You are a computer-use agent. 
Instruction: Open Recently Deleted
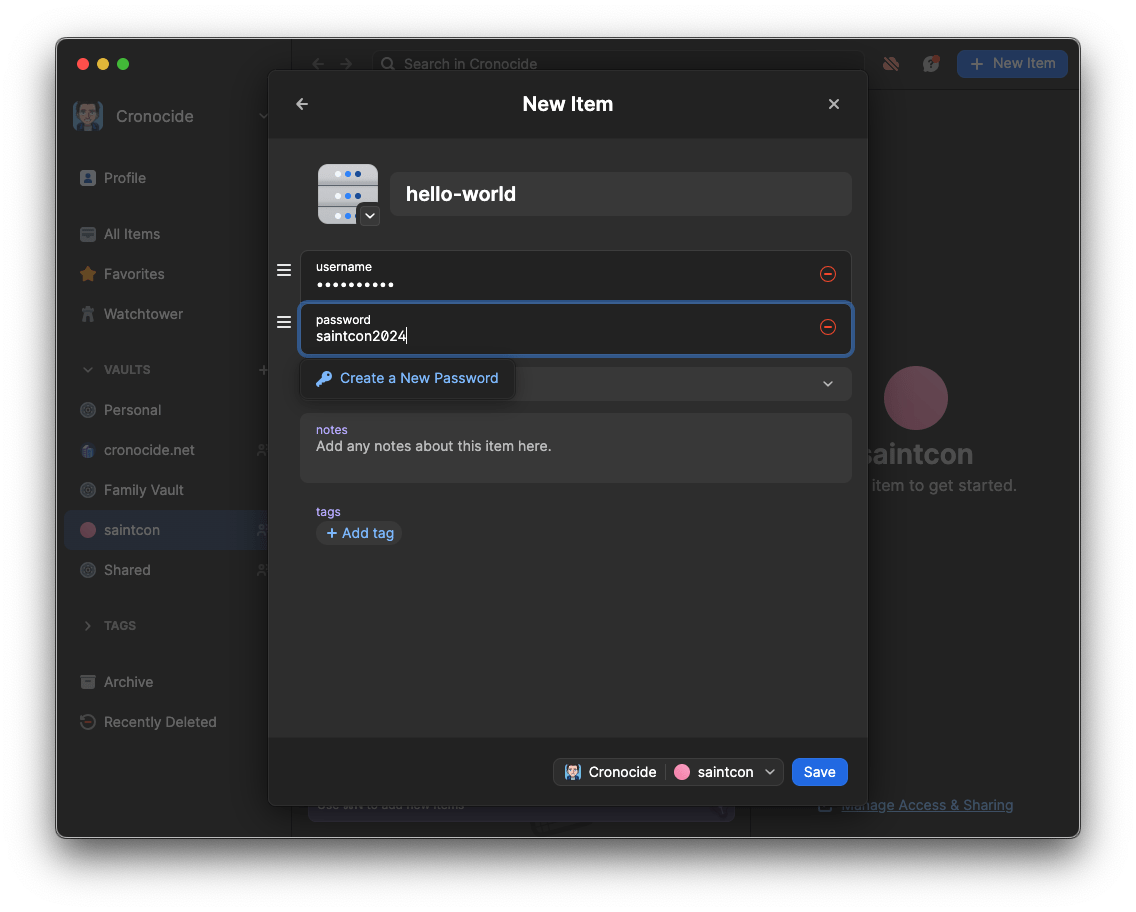pos(149,722)
